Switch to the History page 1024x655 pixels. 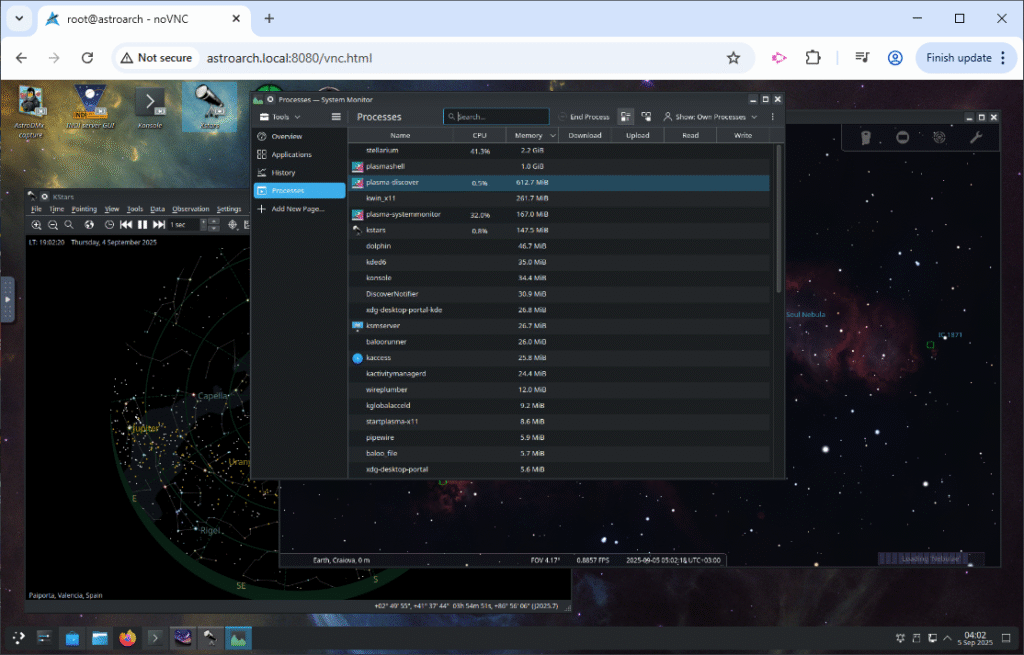300,173
